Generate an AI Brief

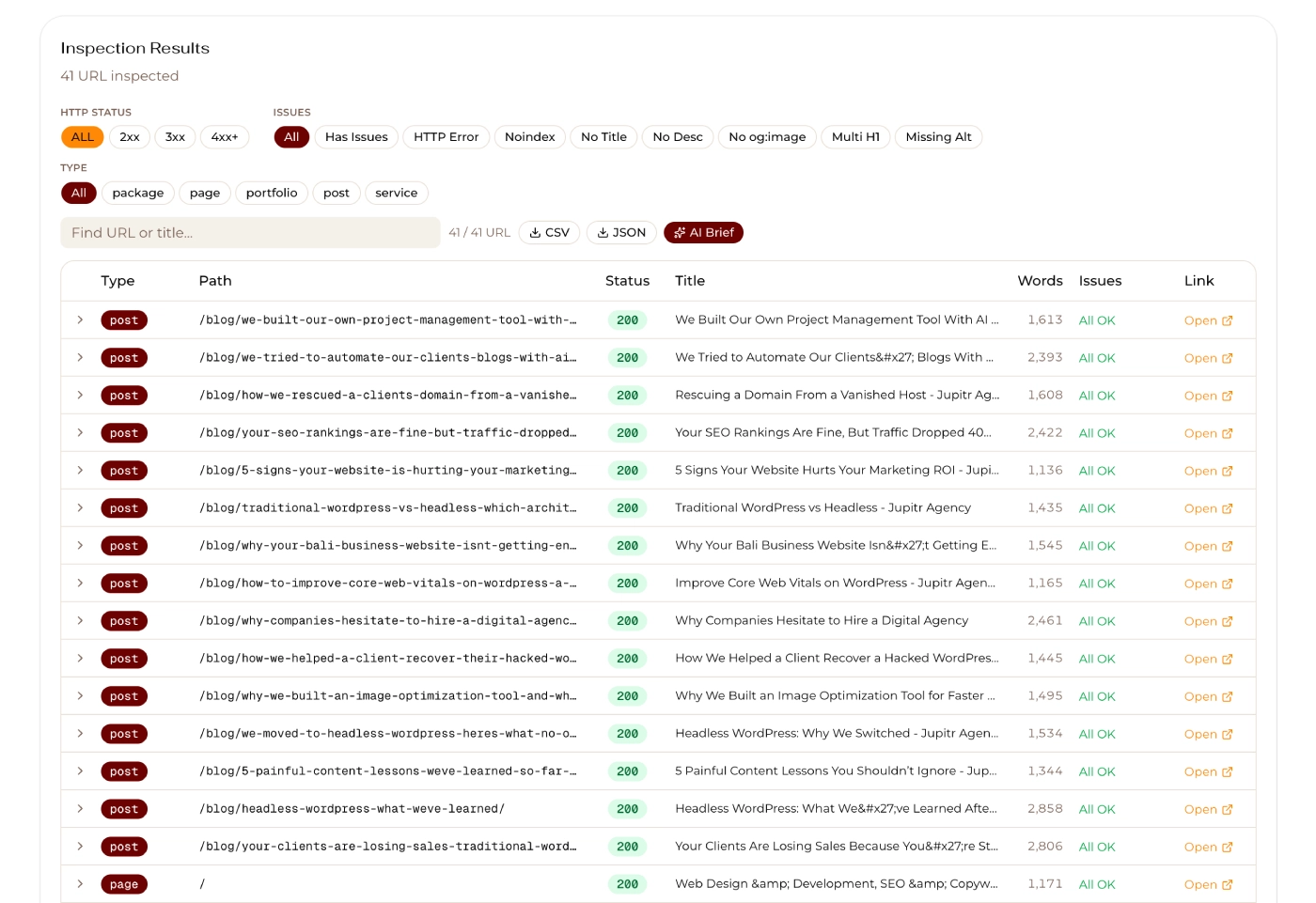click(703, 232)
